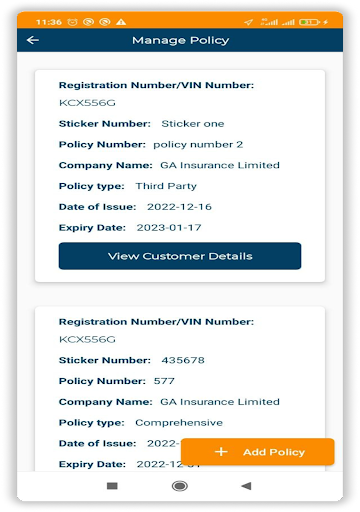
Task: Tap the 'Sticker one' sticker value
Action: click(193, 124)
